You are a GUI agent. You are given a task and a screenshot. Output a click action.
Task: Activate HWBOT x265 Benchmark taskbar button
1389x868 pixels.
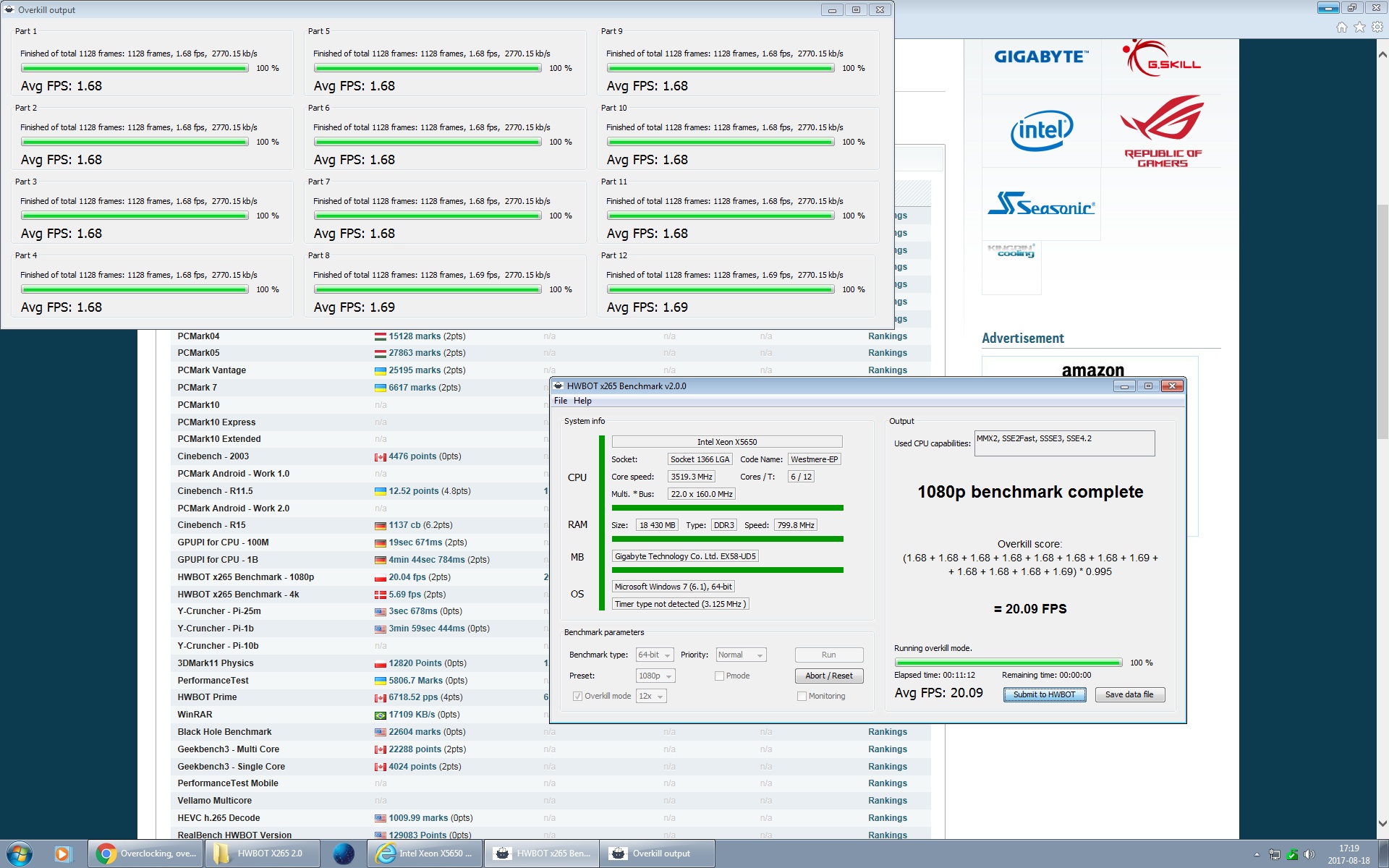click(542, 854)
